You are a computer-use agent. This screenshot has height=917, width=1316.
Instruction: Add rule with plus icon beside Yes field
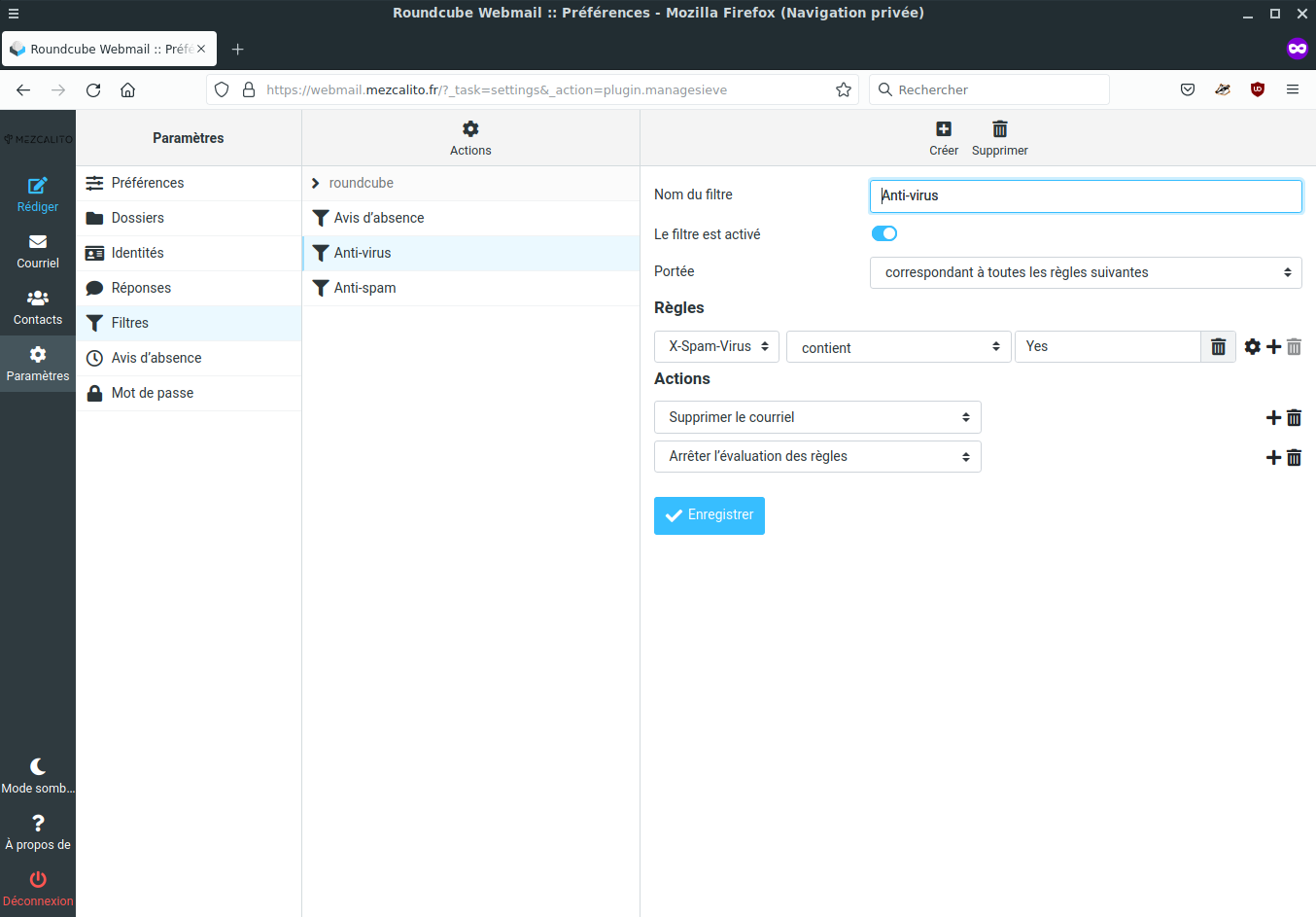pos(1273,347)
